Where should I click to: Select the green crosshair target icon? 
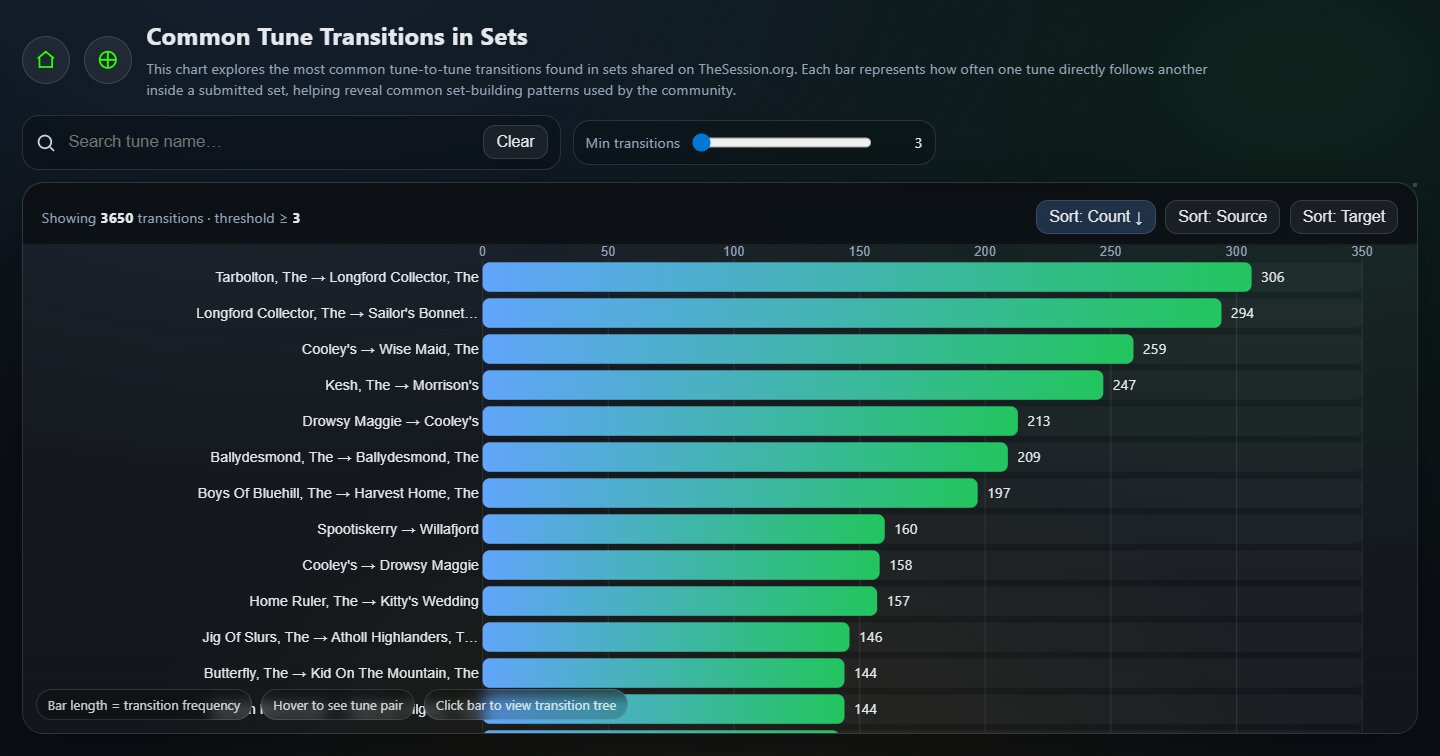pos(107,60)
